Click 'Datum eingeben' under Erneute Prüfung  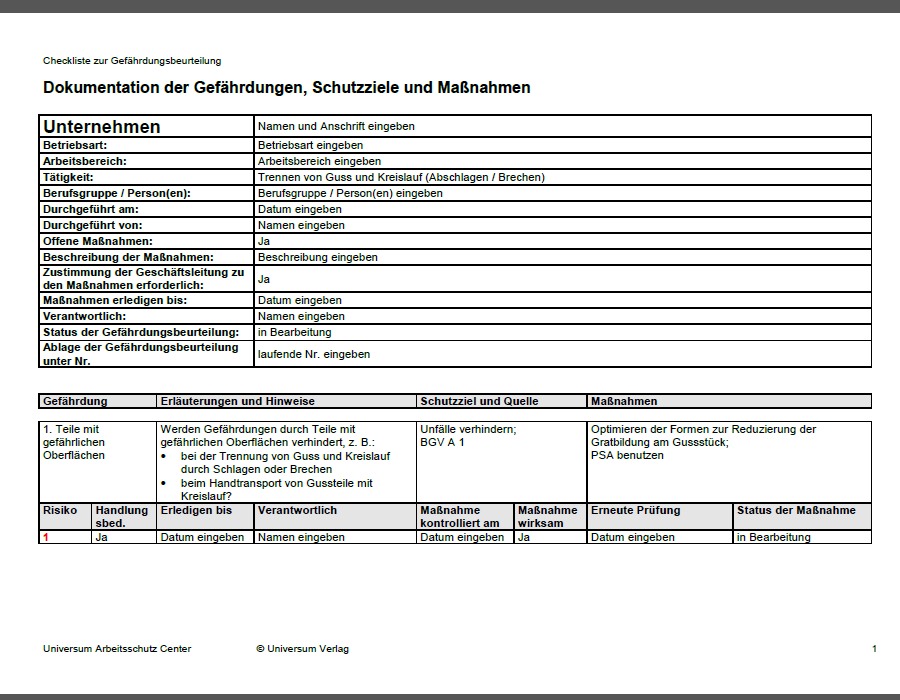tap(660, 537)
